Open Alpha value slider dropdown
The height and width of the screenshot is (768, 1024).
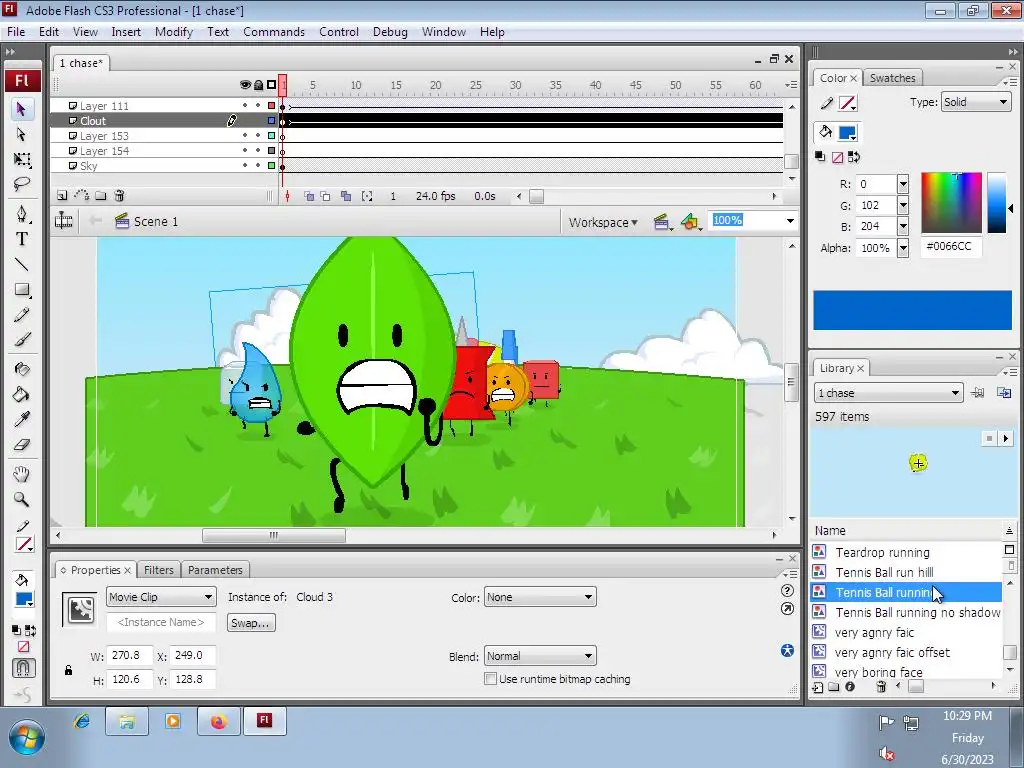tap(903, 248)
